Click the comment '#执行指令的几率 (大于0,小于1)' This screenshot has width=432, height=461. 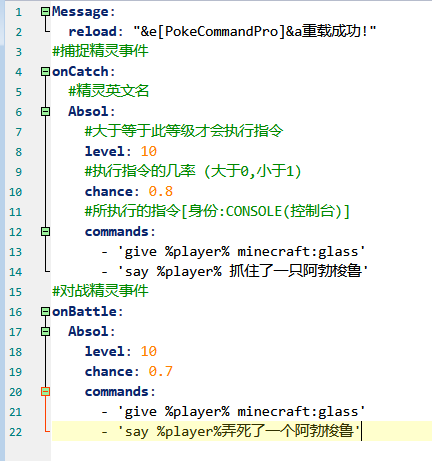pos(193,171)
